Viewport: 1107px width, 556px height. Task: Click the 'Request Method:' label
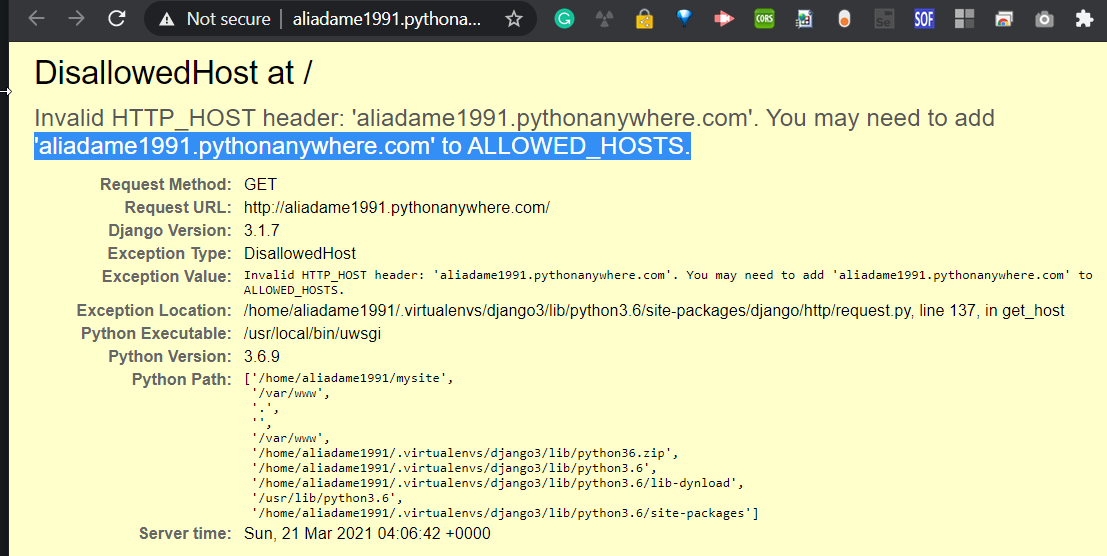[x=166, y=185]
